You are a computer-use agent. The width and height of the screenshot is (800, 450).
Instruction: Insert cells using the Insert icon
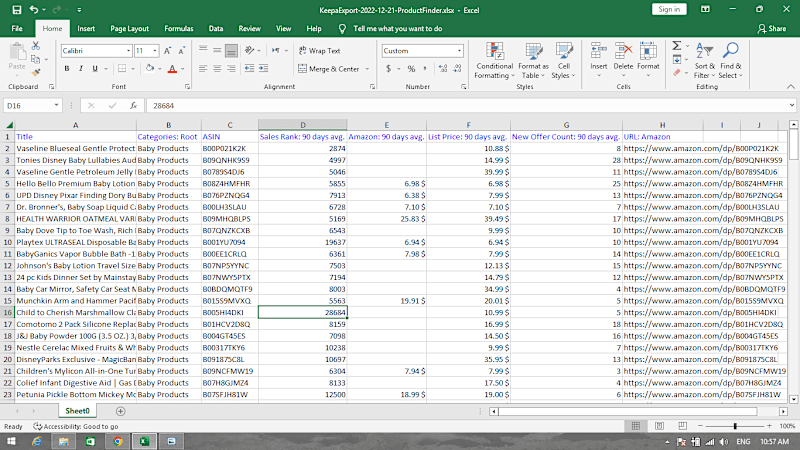coord(598,52)
